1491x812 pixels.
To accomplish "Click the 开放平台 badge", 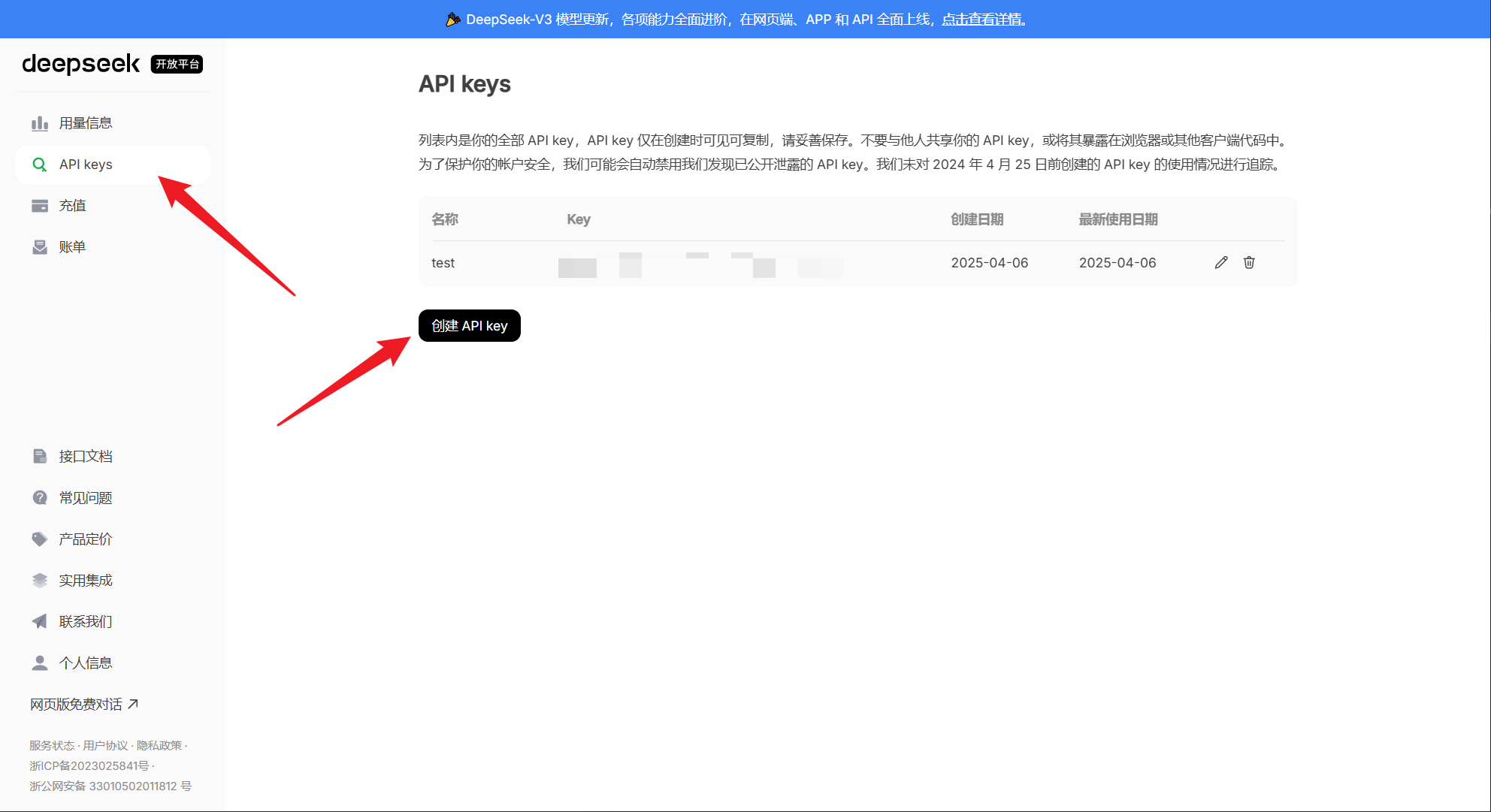I will [x=177, y=64].
